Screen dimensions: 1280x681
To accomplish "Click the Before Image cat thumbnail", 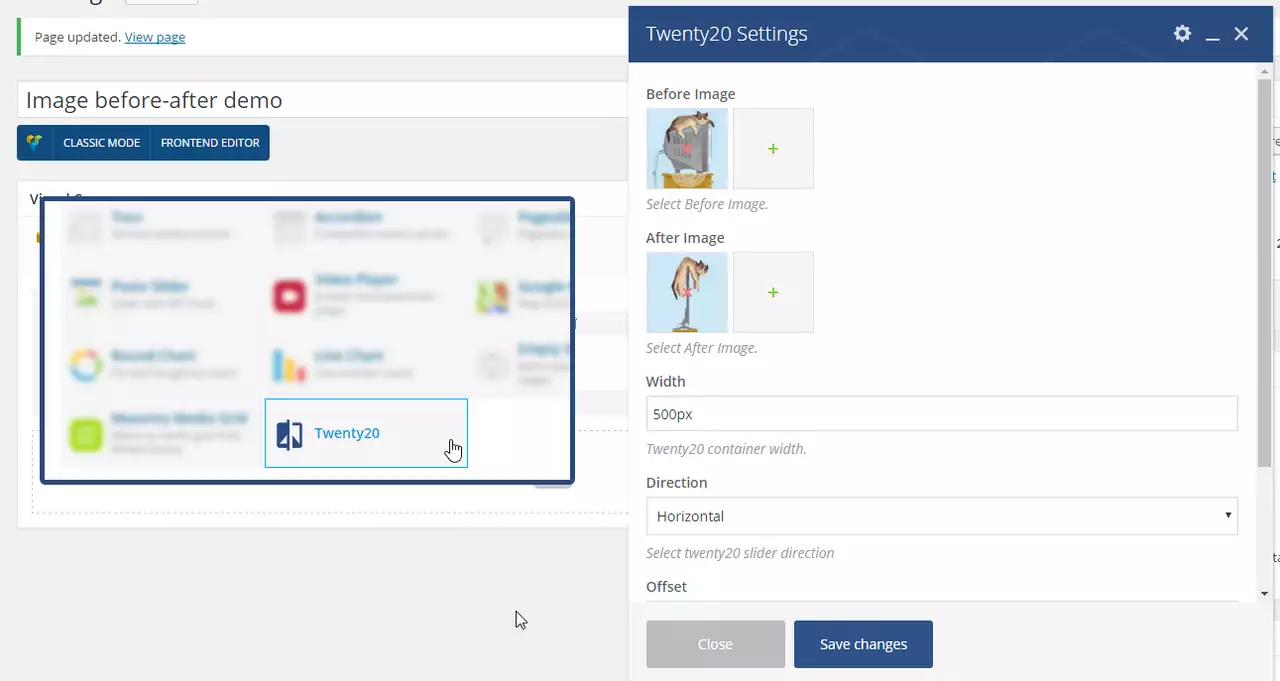I will coord(687,149).
